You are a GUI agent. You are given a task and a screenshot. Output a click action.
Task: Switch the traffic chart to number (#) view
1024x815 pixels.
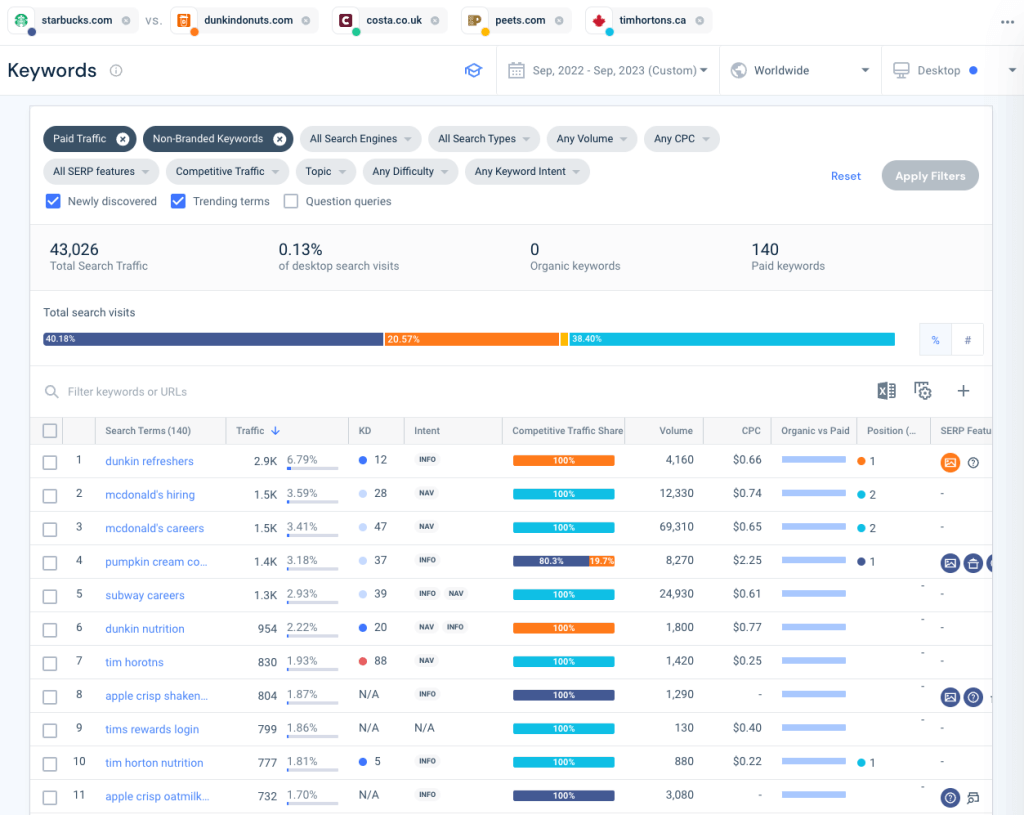coord(966,339)
